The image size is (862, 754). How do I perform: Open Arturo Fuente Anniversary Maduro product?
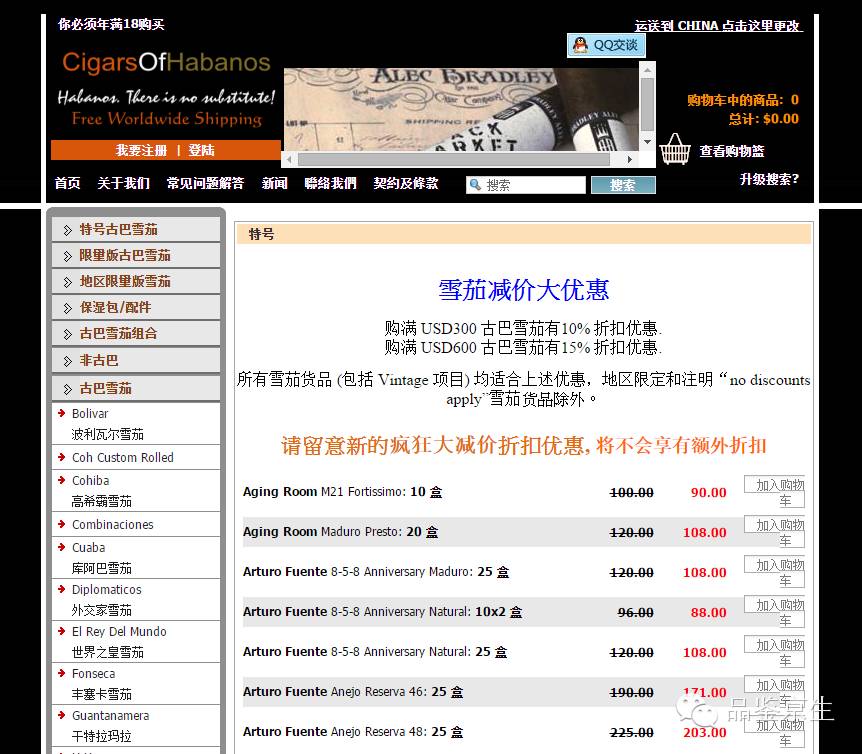click(376, 572)
